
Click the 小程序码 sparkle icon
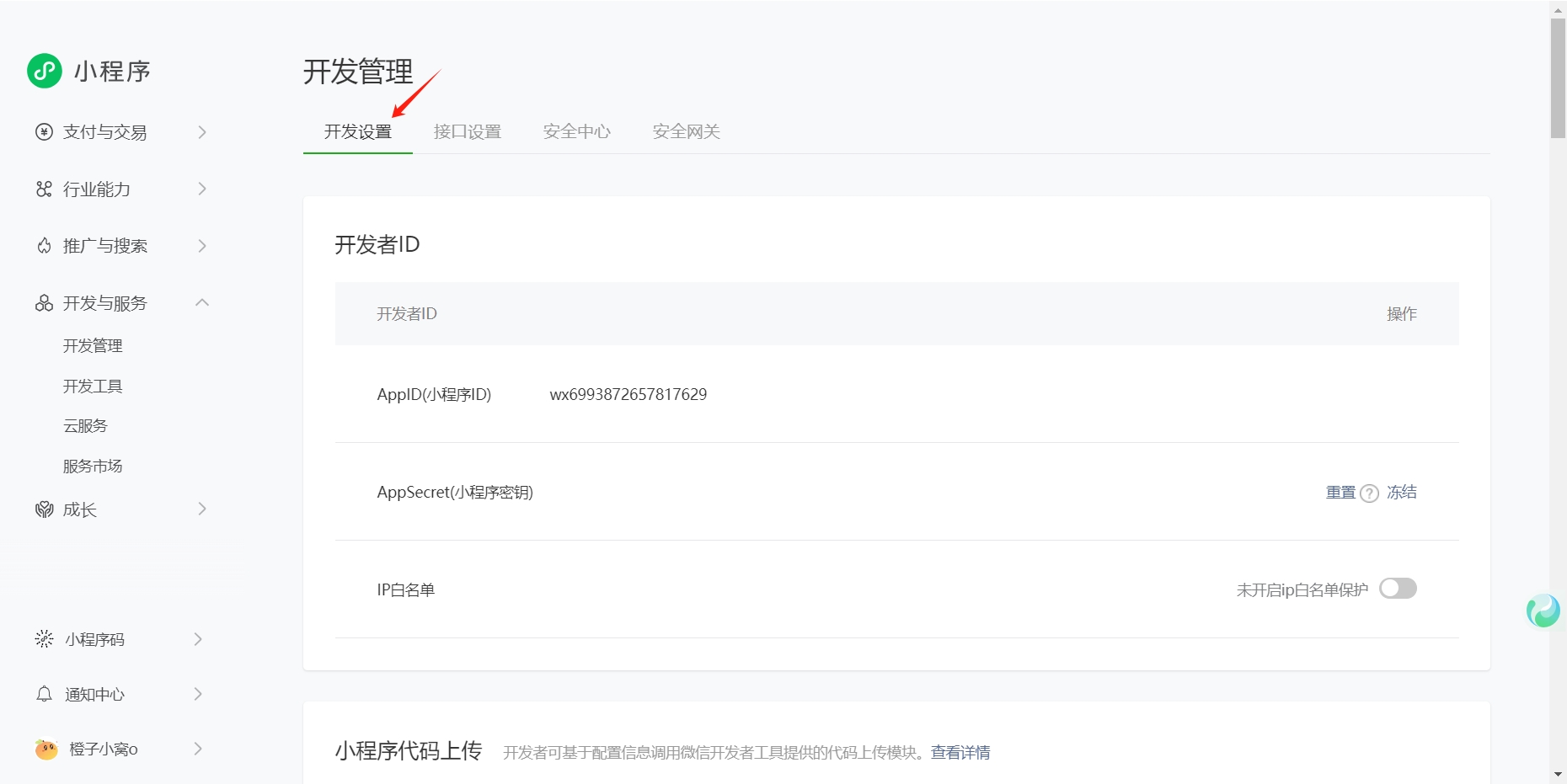[44, 639]
